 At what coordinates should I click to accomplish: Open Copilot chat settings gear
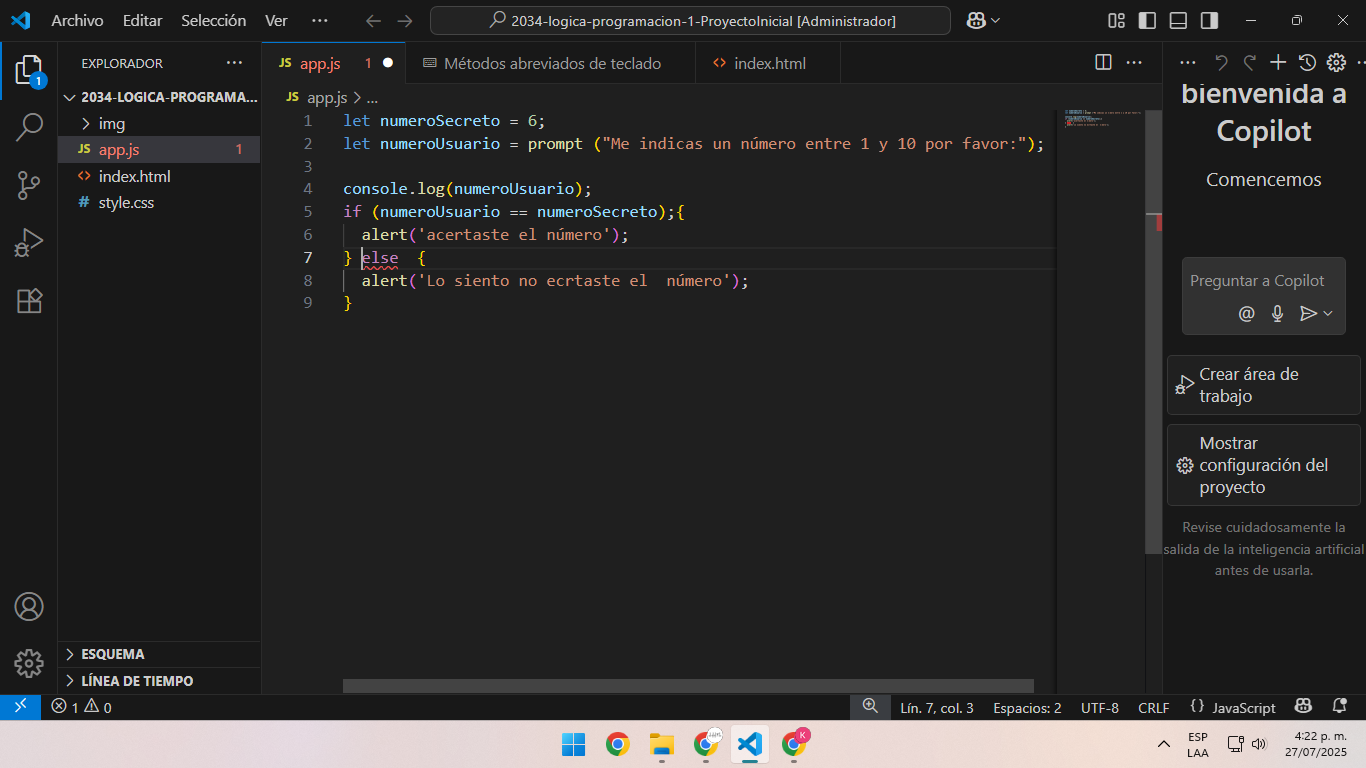pos(1336,62)
